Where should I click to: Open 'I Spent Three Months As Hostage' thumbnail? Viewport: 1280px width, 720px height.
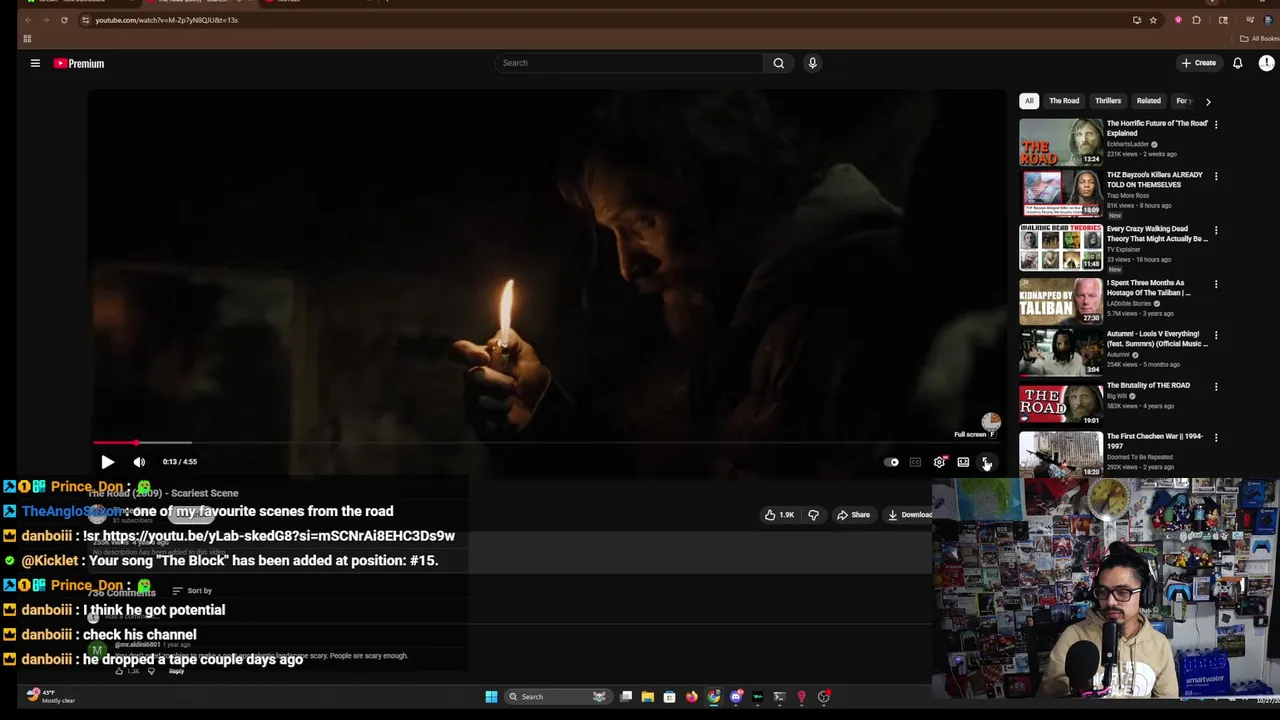(x=1061, y=300)
